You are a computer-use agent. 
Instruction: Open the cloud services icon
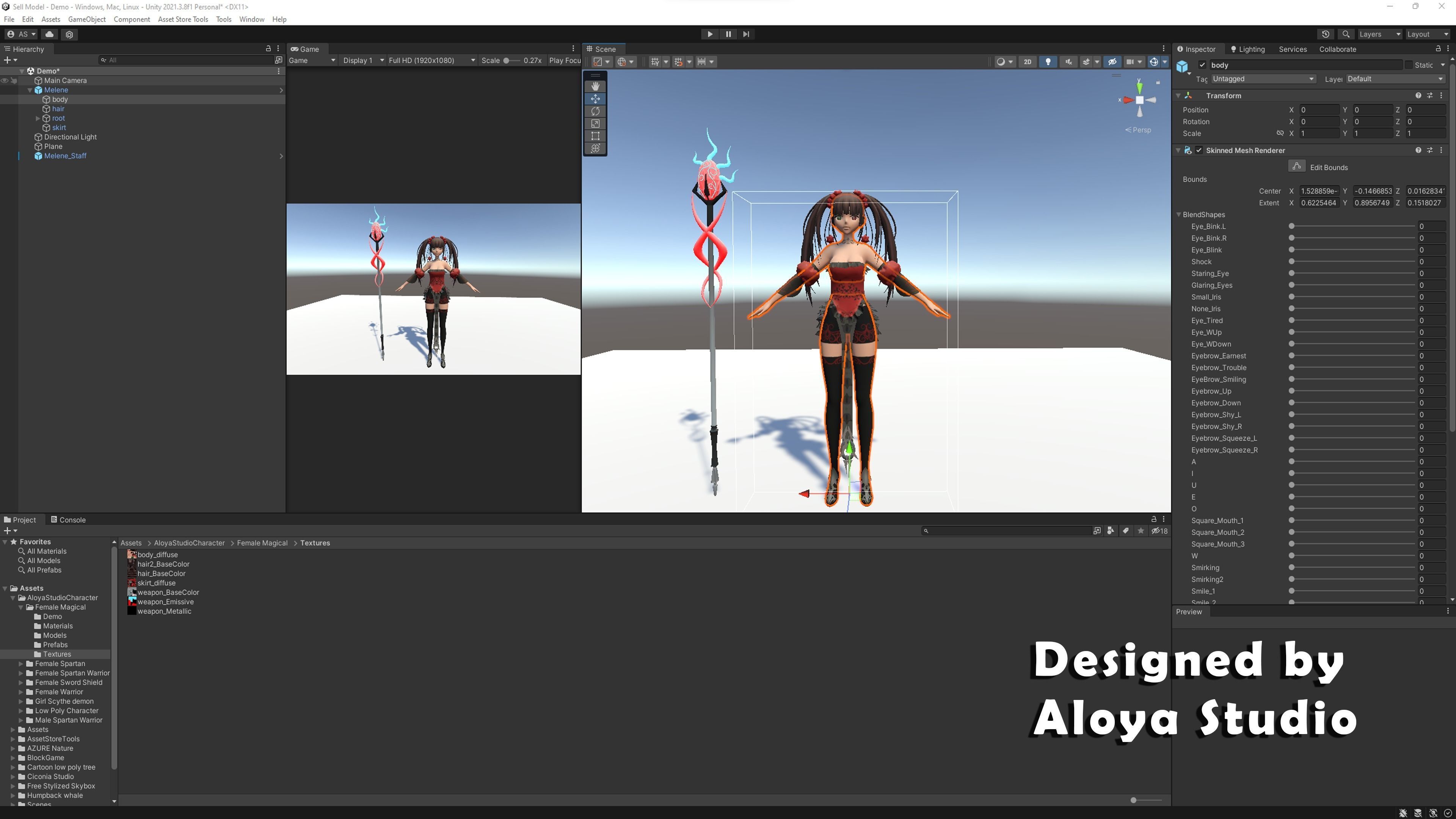pos(50,34)
